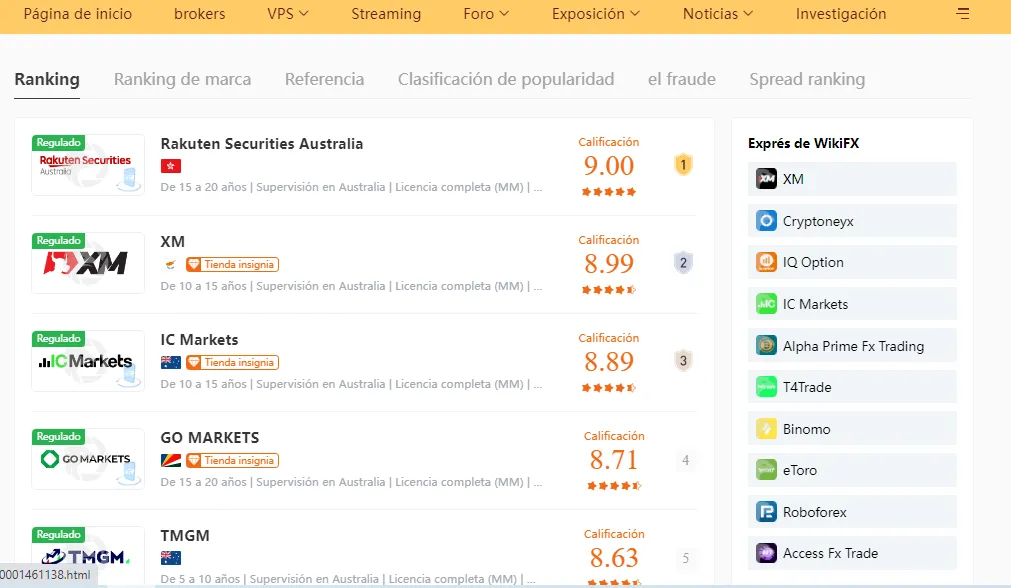Expand the Exposición dropdown menu
Viewport: 1011px width, 588px height.
tap(596, 14)
